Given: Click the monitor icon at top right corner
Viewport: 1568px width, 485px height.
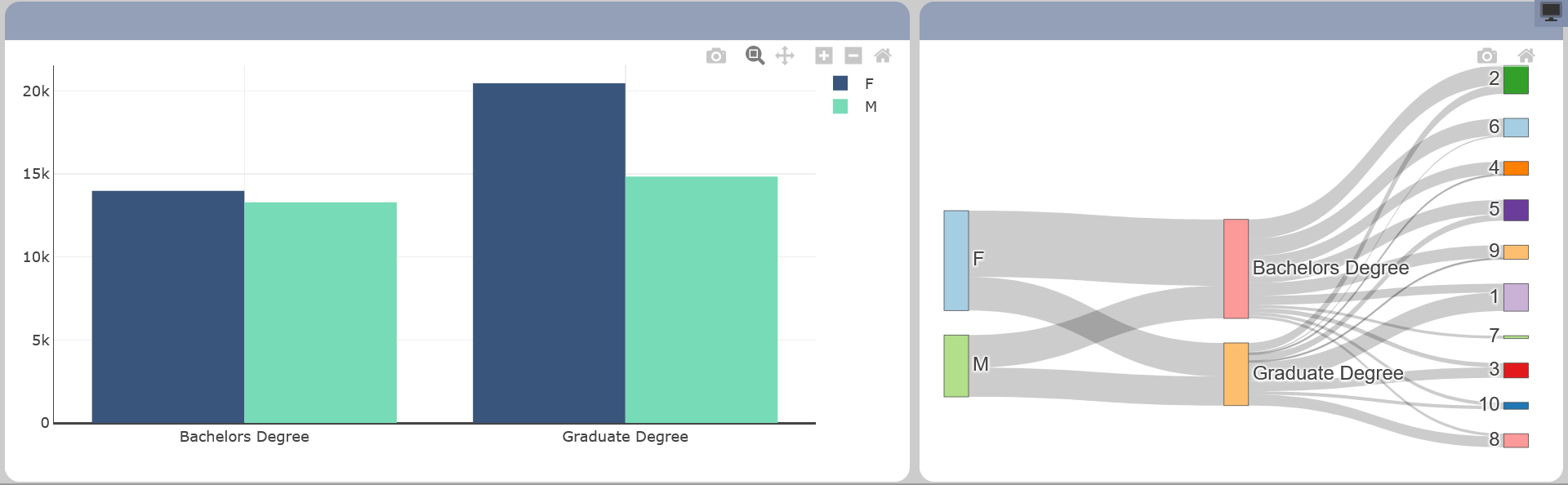Looking at the screenshot, I should click(1550, 12).
